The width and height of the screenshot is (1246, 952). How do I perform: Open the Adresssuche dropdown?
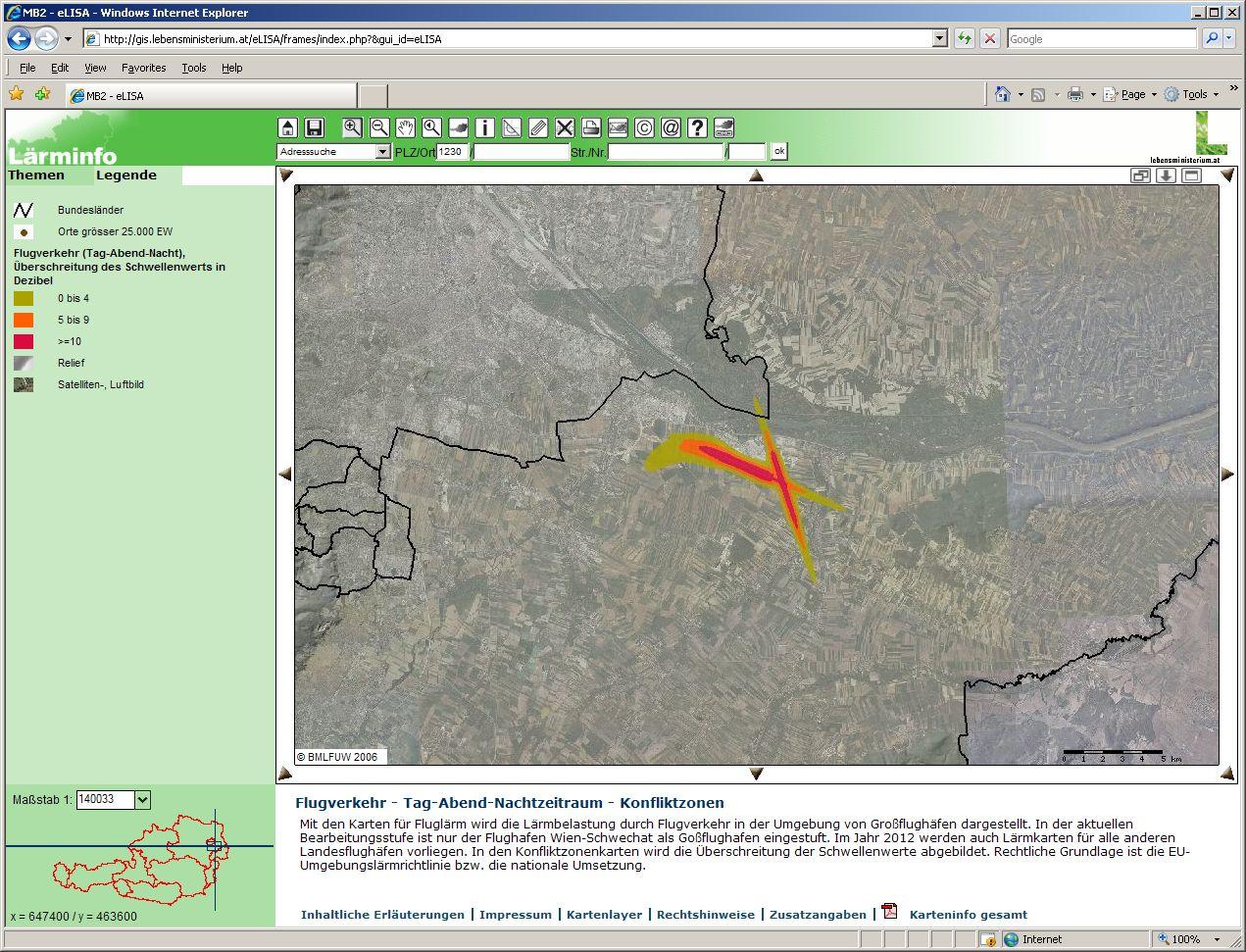[382, 152]
